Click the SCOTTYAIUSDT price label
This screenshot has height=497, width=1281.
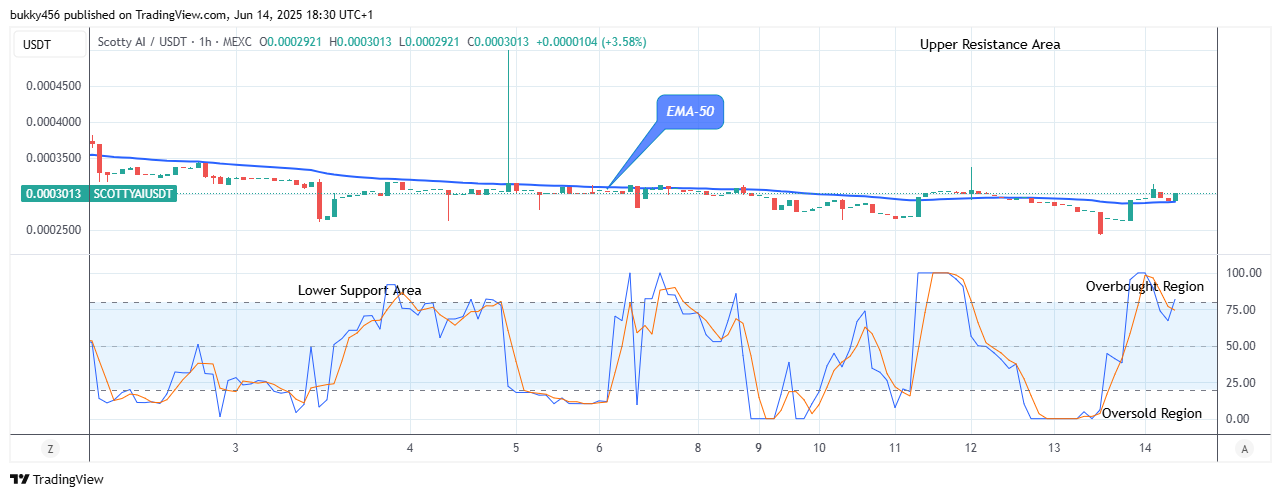134,194
